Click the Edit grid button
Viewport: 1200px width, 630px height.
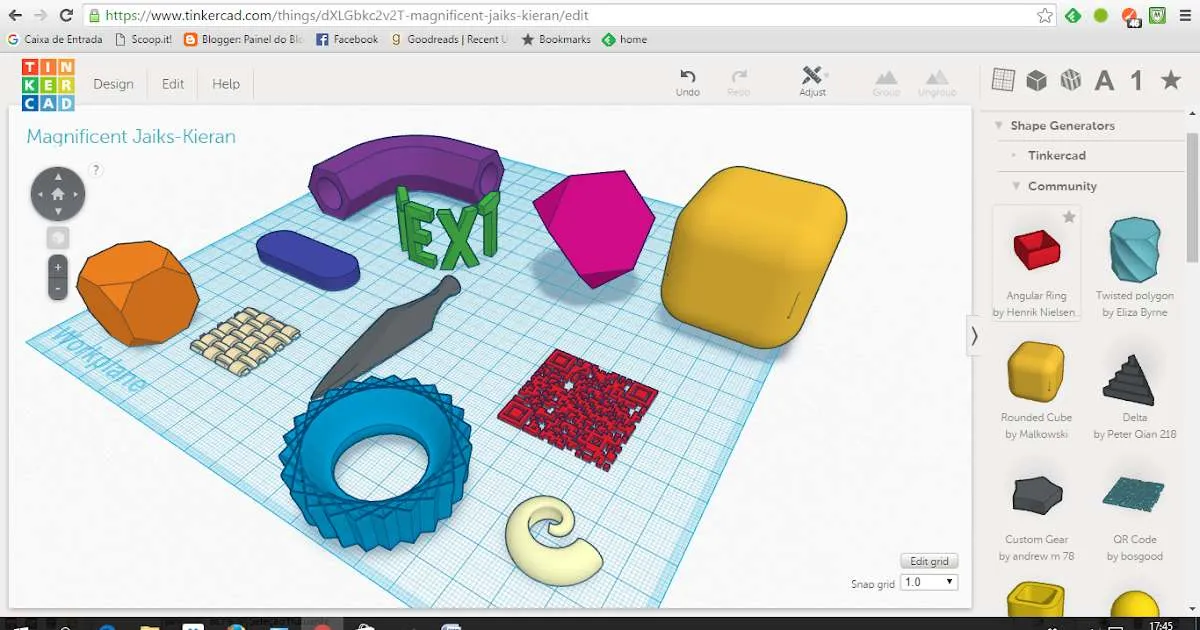(928, 561)
